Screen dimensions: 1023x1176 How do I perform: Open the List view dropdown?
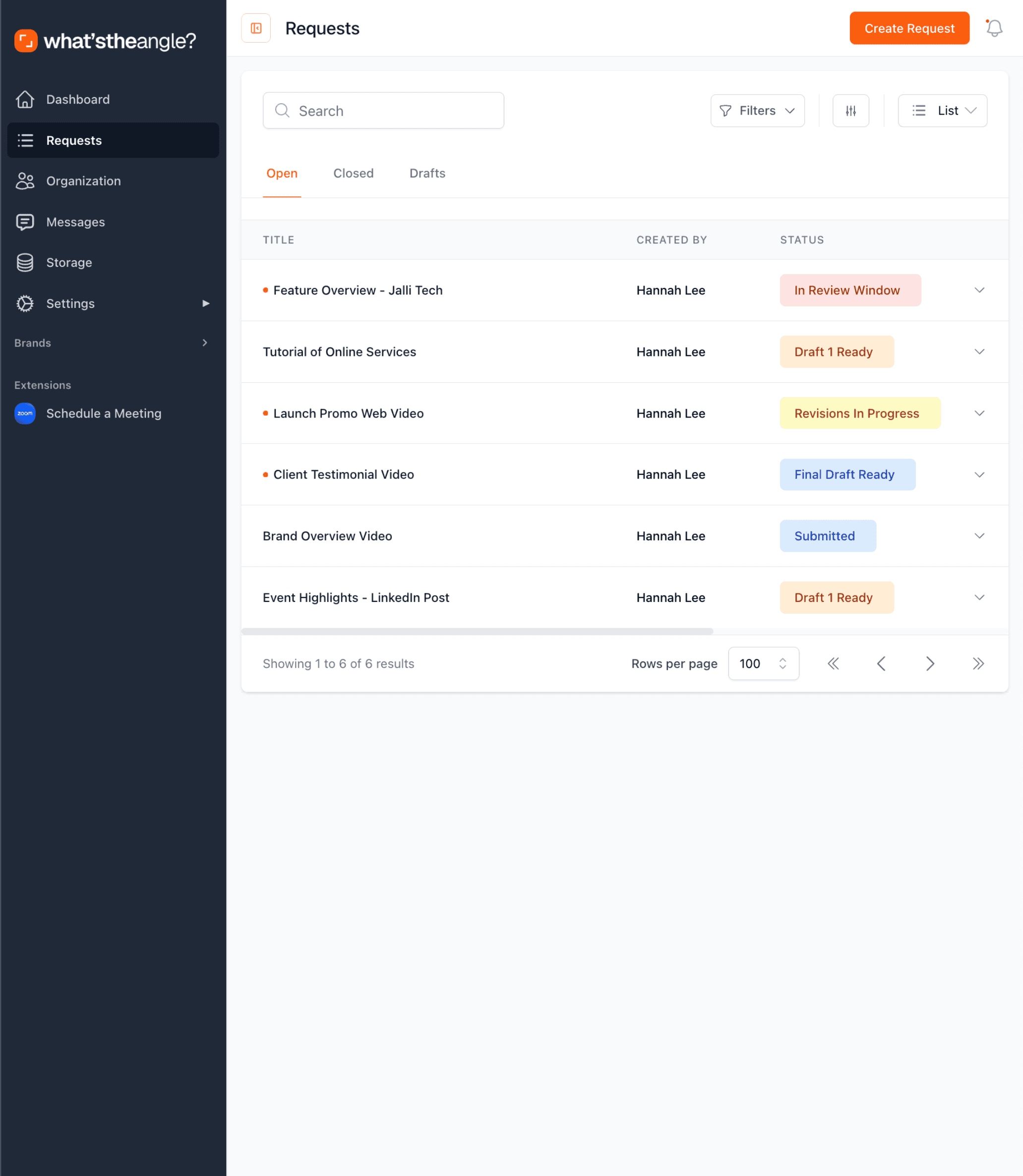coord(942,111)
